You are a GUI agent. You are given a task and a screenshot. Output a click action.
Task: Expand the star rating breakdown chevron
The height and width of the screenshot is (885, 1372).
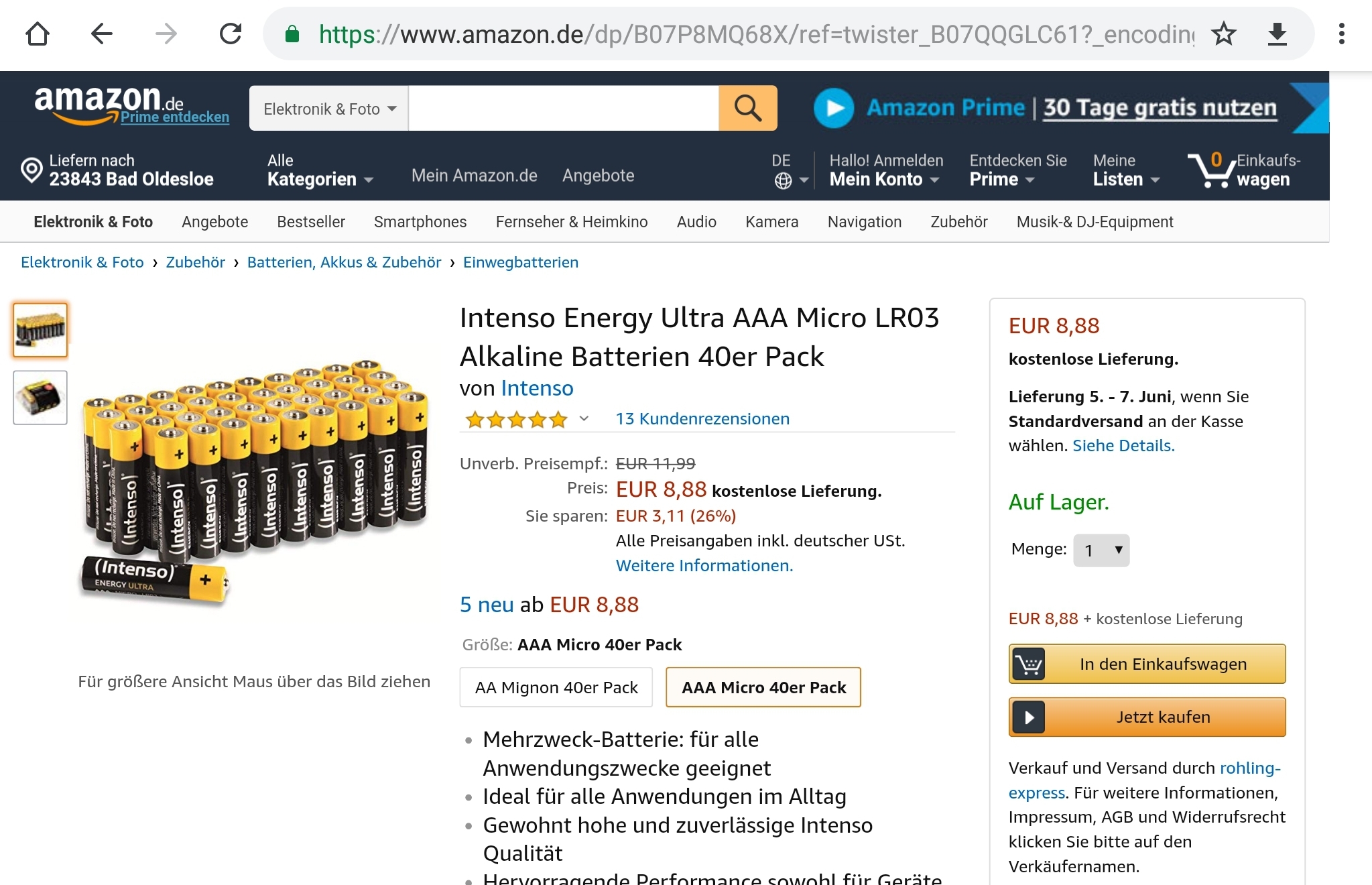pos(584,419)
